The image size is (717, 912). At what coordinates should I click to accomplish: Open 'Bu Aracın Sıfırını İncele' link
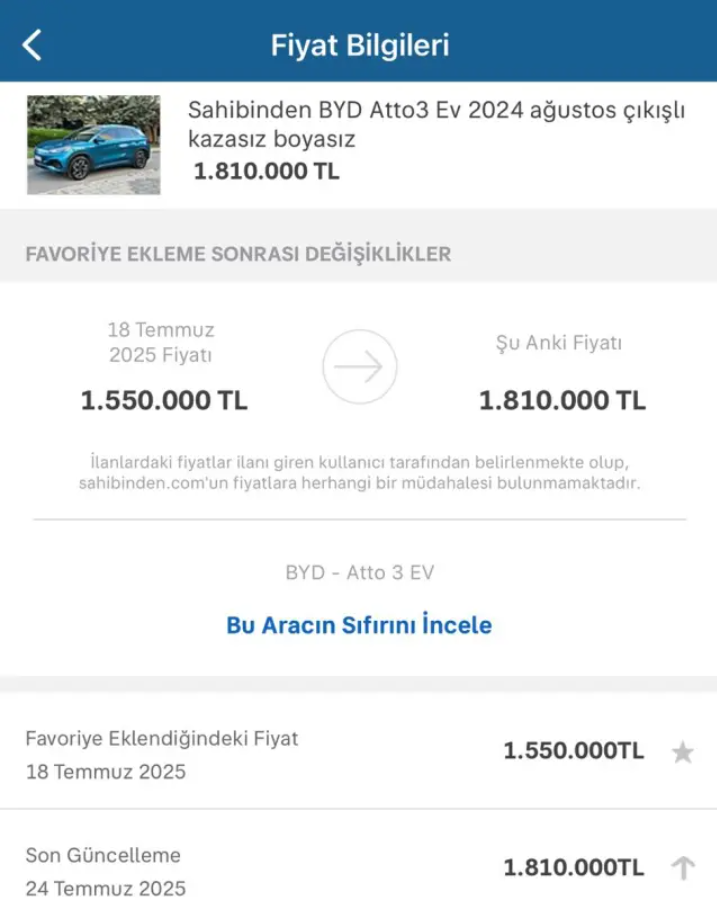359,626
